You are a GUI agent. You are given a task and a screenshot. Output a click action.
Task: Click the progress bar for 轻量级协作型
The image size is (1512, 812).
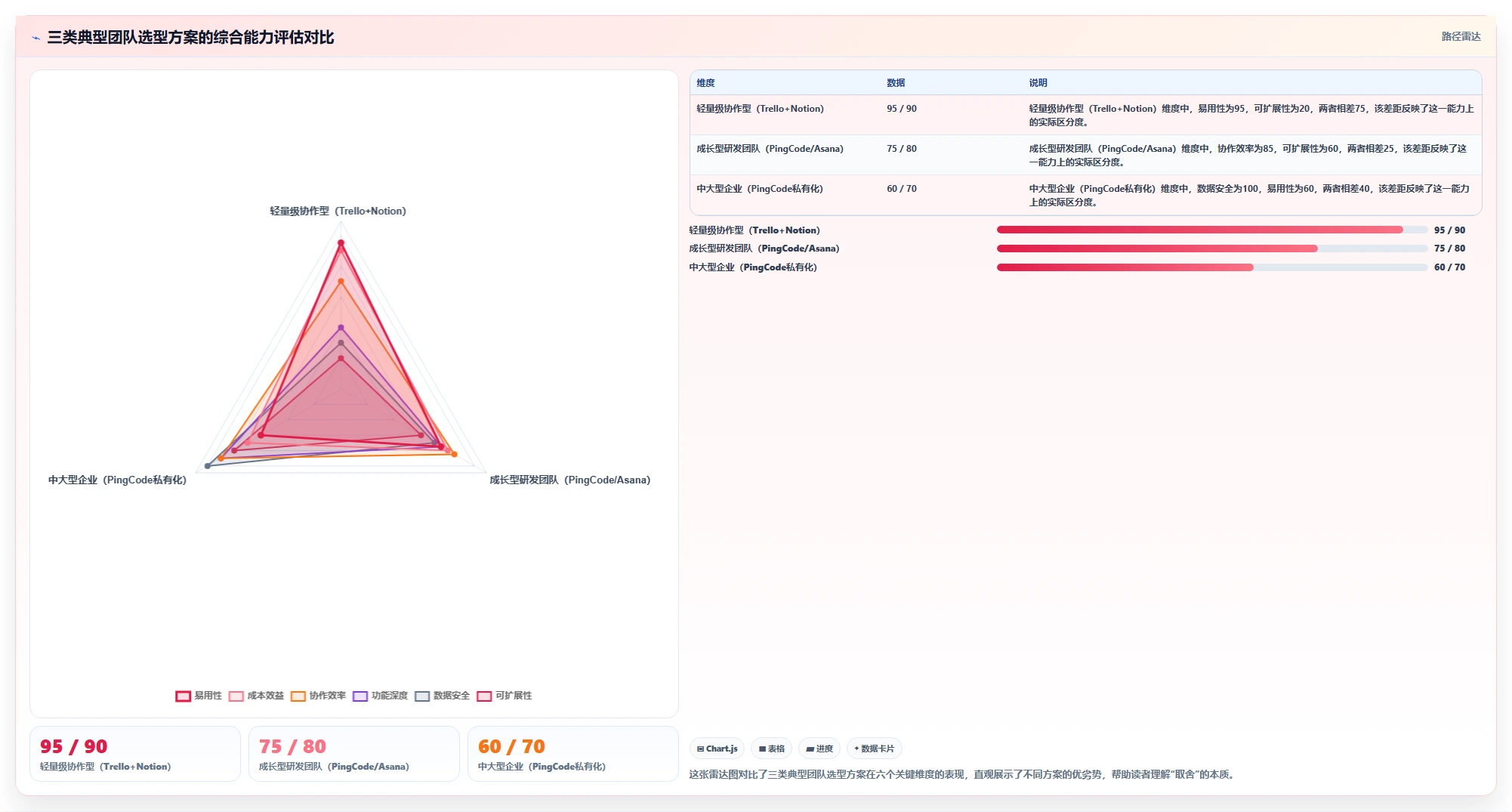(x=1211, y=230)
